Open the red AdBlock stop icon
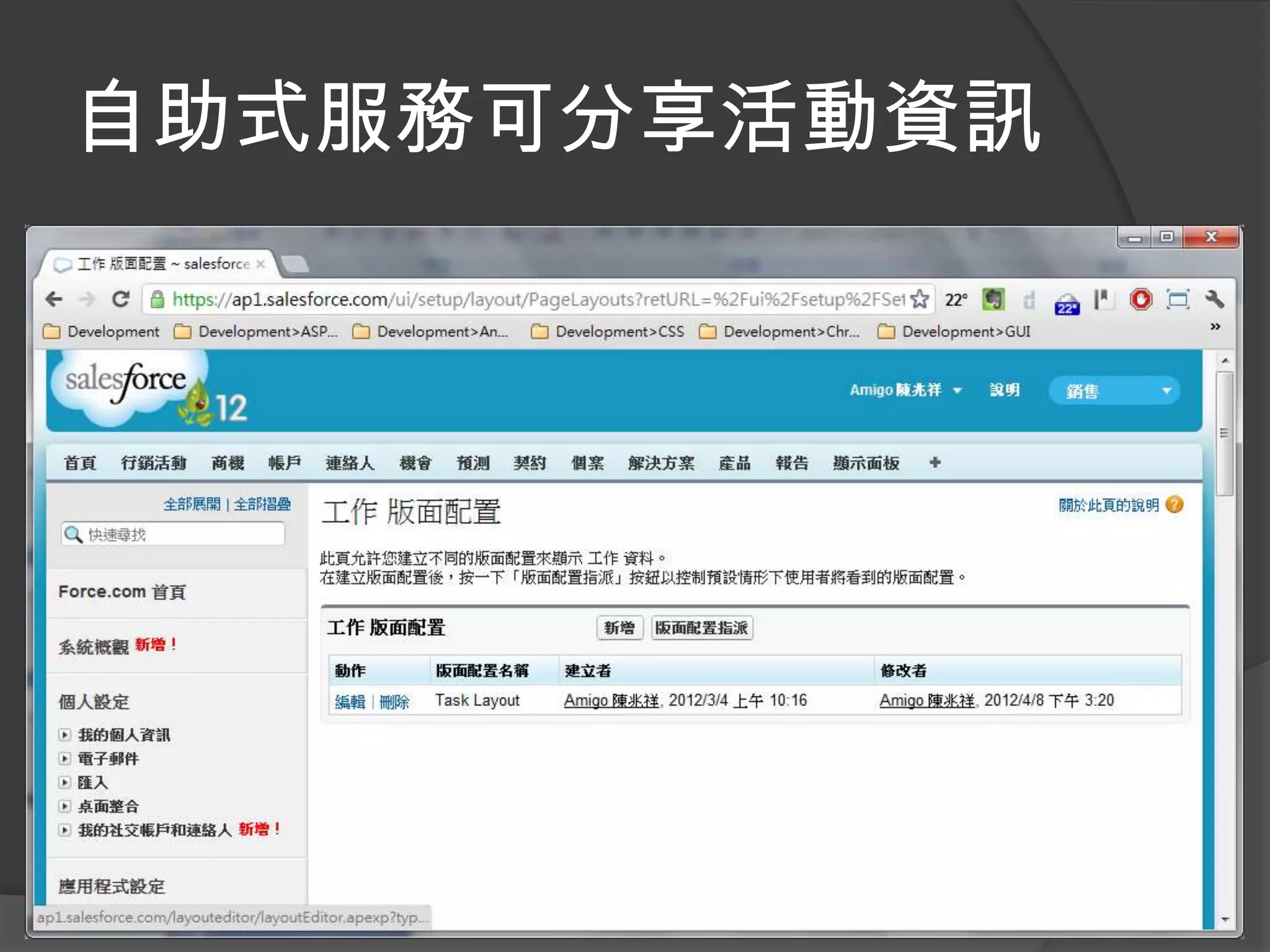Viewport: 1270px width, 952px height. pos(1140,299)
